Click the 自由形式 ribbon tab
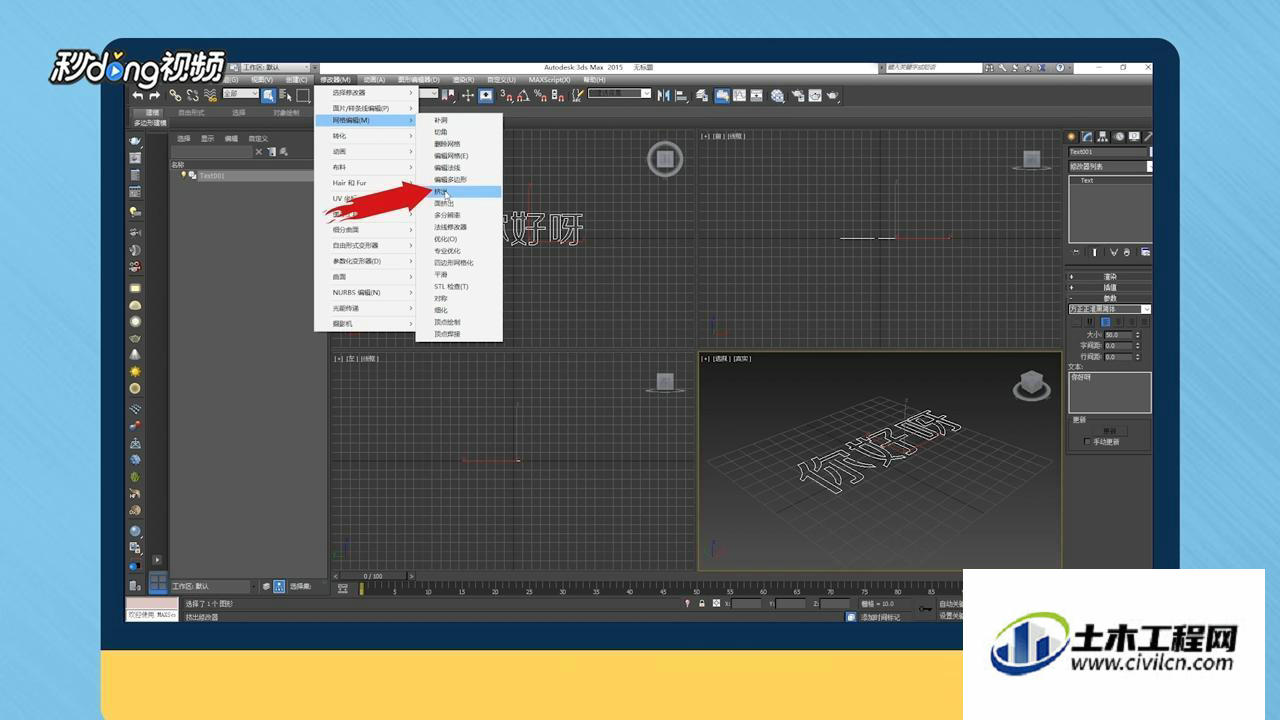This screenshot has height=720, width=1280. pos(191,113)
